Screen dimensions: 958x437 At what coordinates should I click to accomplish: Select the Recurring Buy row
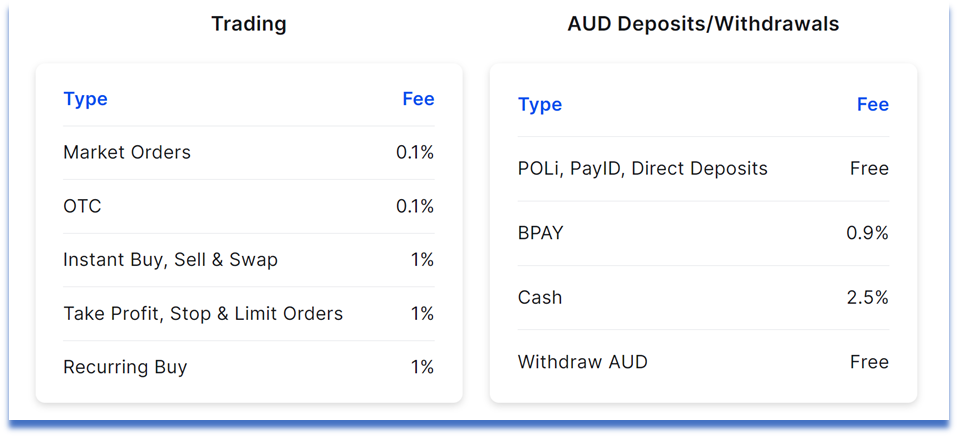[249, 367]
